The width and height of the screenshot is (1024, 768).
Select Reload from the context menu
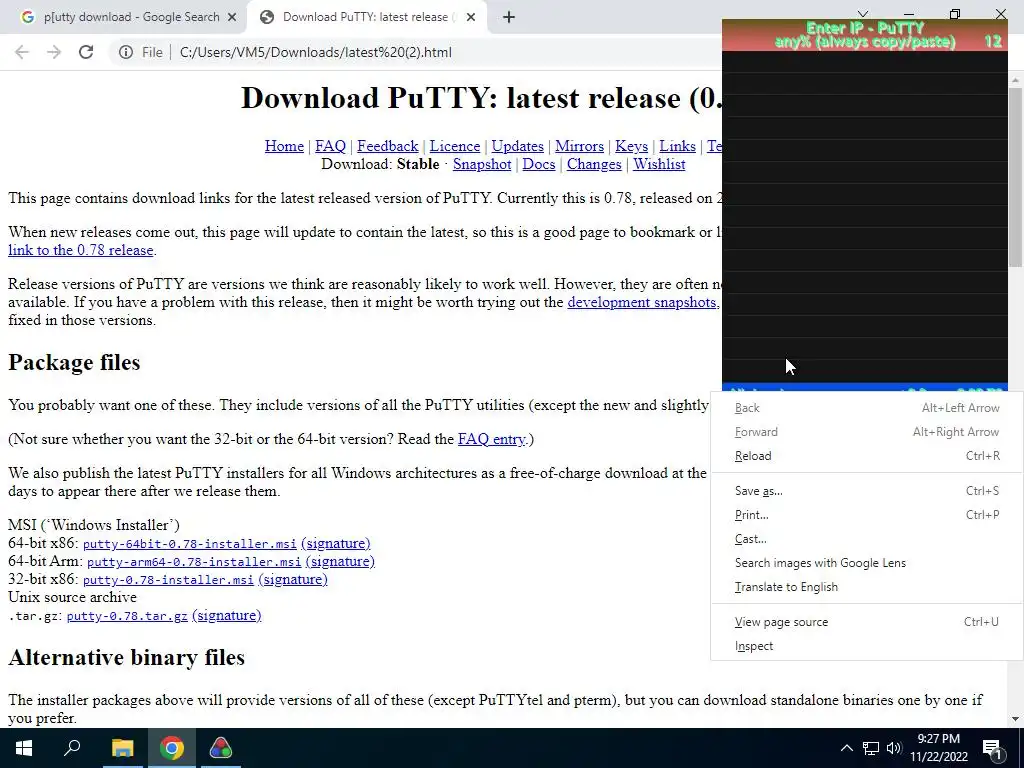[x=867, y=456]
